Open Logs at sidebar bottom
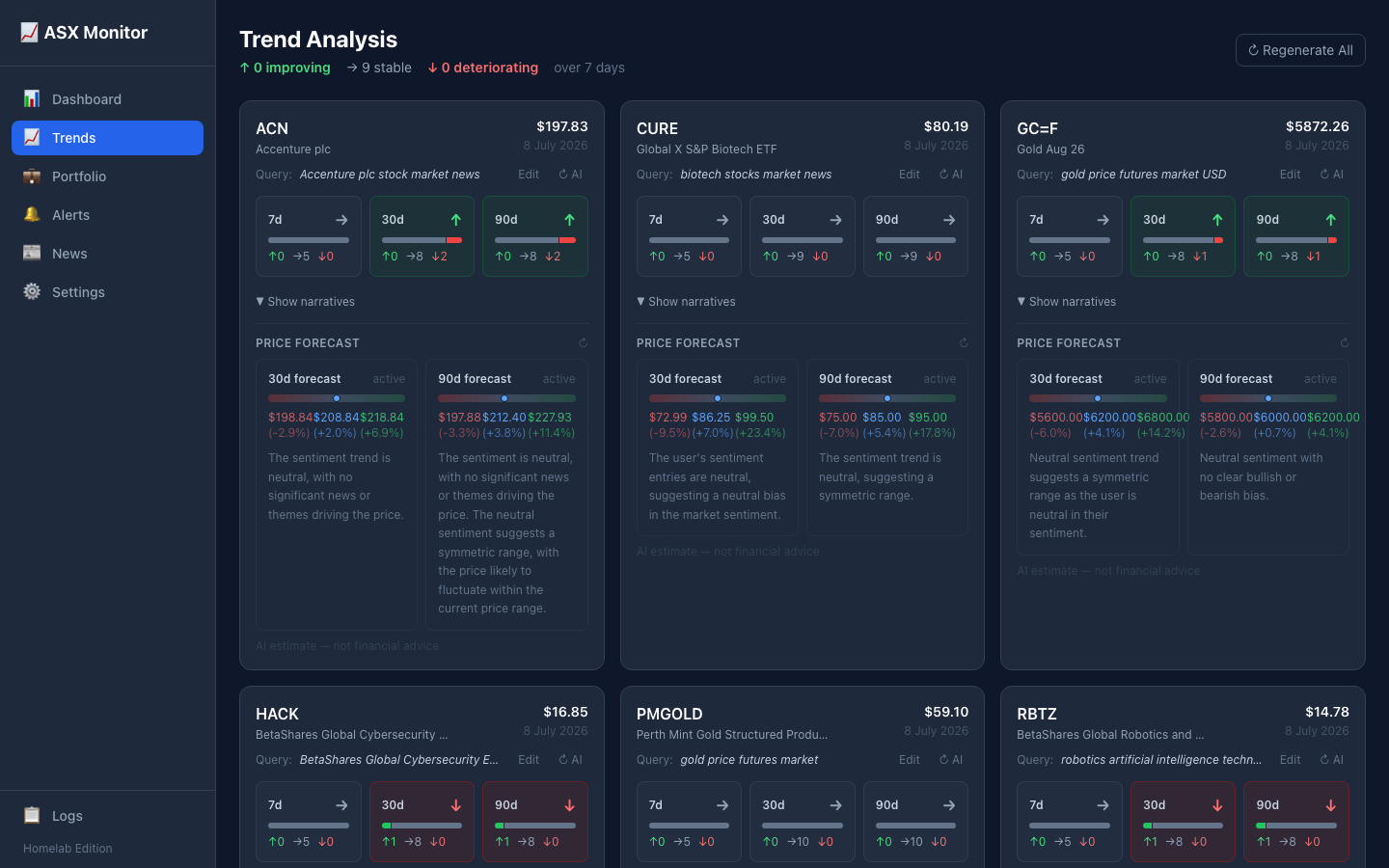1389x868 pixels. [107, 816]
